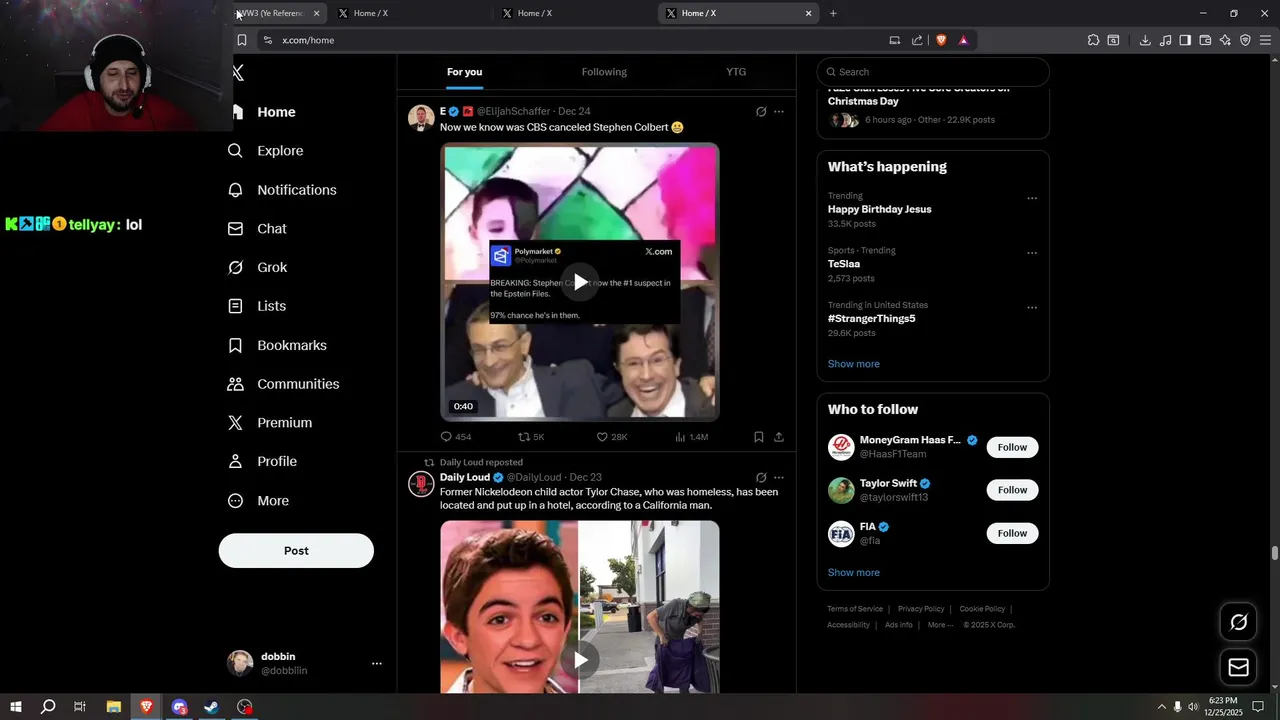Open the browser hamburger menu
This screenshot has height=720, width=1280.
[1265, 40]
